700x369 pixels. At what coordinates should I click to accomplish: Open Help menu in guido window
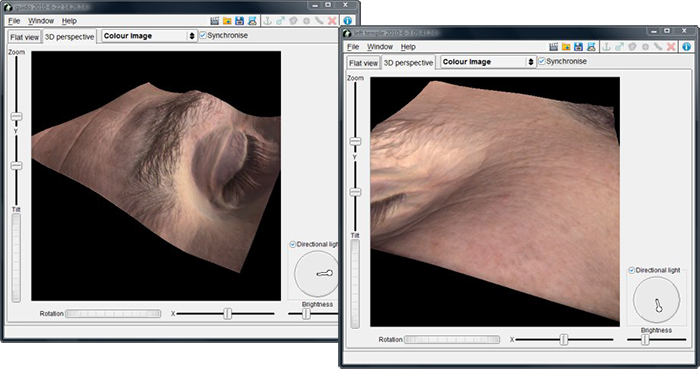point(69,21)
